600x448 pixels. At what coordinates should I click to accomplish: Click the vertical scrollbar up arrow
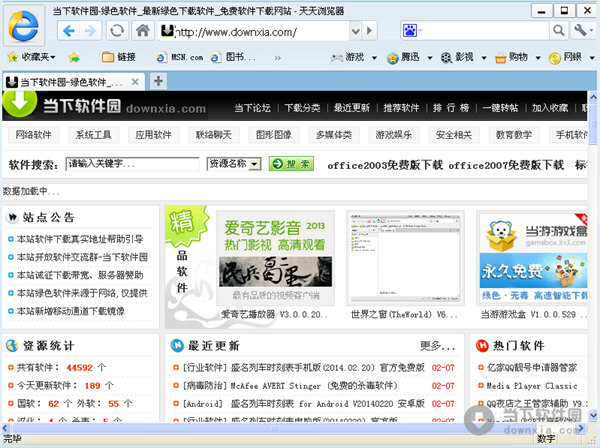pos(593,96)
